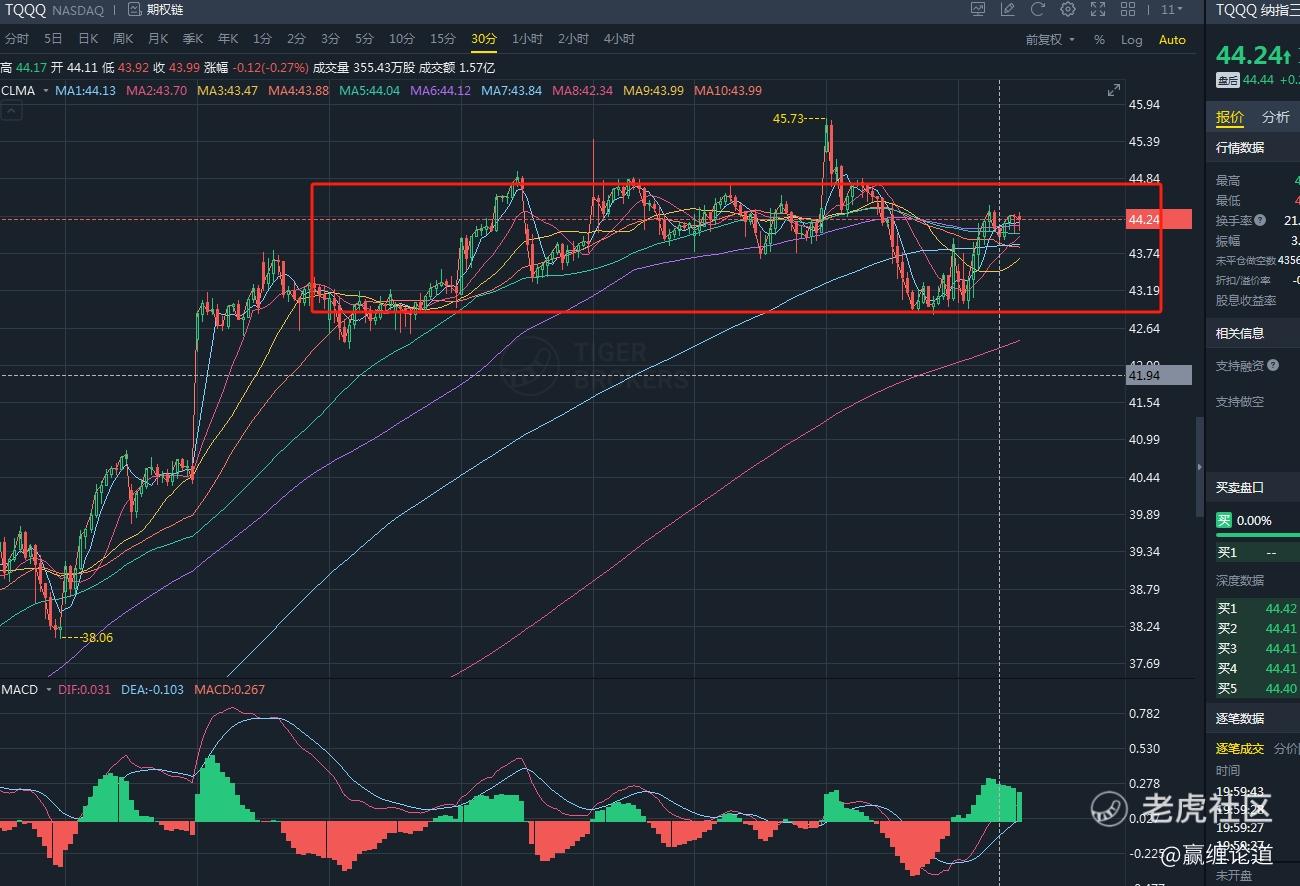Viewport: 1300px width, 886px height.
Task: Expand the chart panel using diagonal arrows icon
Action: (x=1114, y=90)
